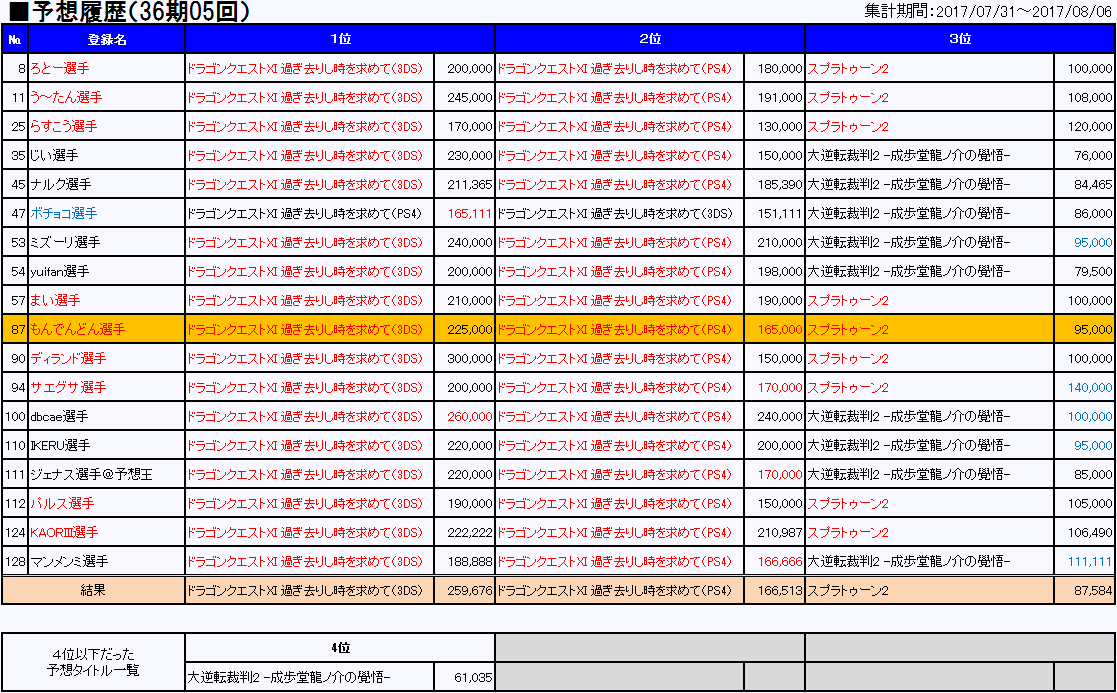This screenshot has height=693, width=1117.
Task: Click the value 79,500
Action: [x=1093, y=271]
